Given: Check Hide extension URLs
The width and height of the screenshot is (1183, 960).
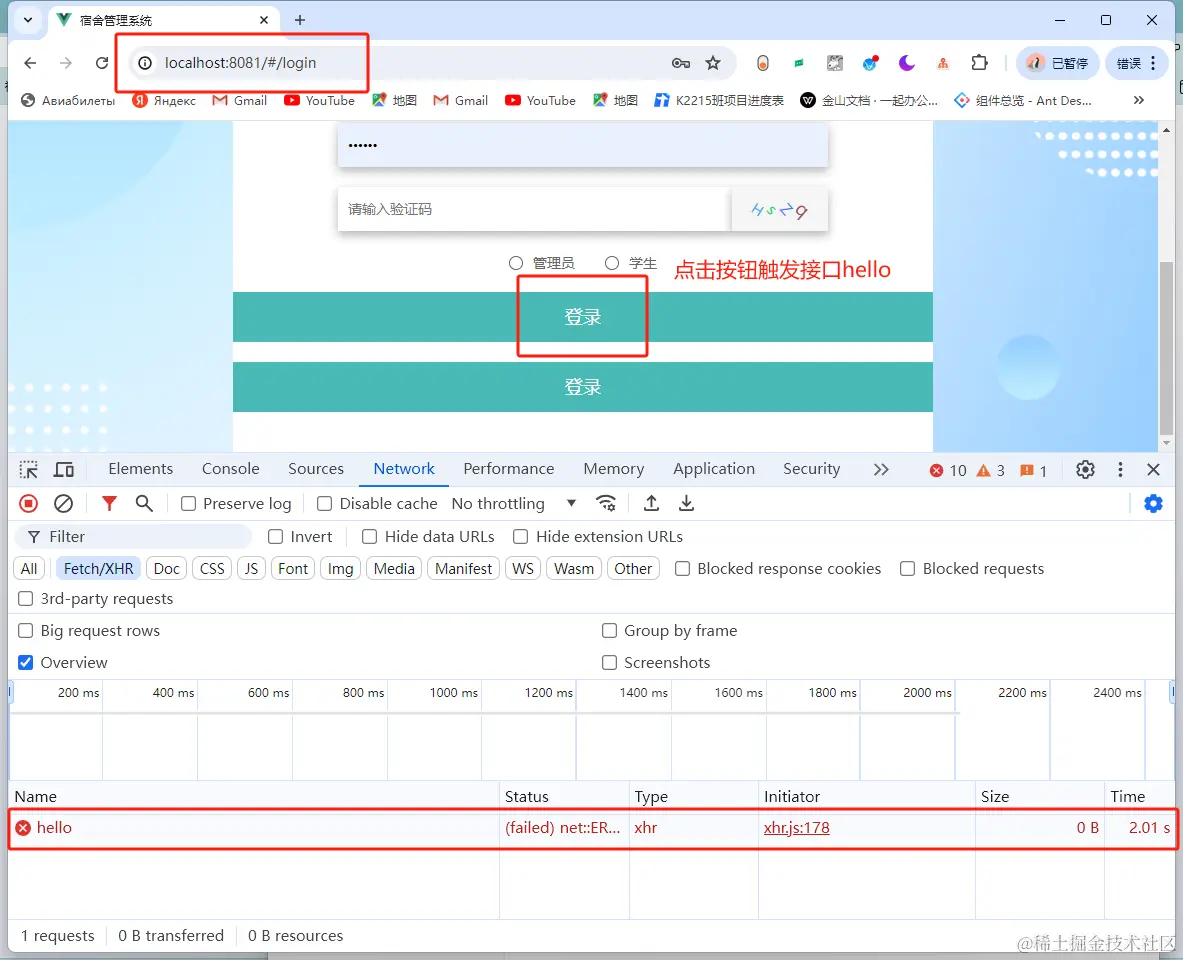Looking at the screenshot, I should 521,537.
